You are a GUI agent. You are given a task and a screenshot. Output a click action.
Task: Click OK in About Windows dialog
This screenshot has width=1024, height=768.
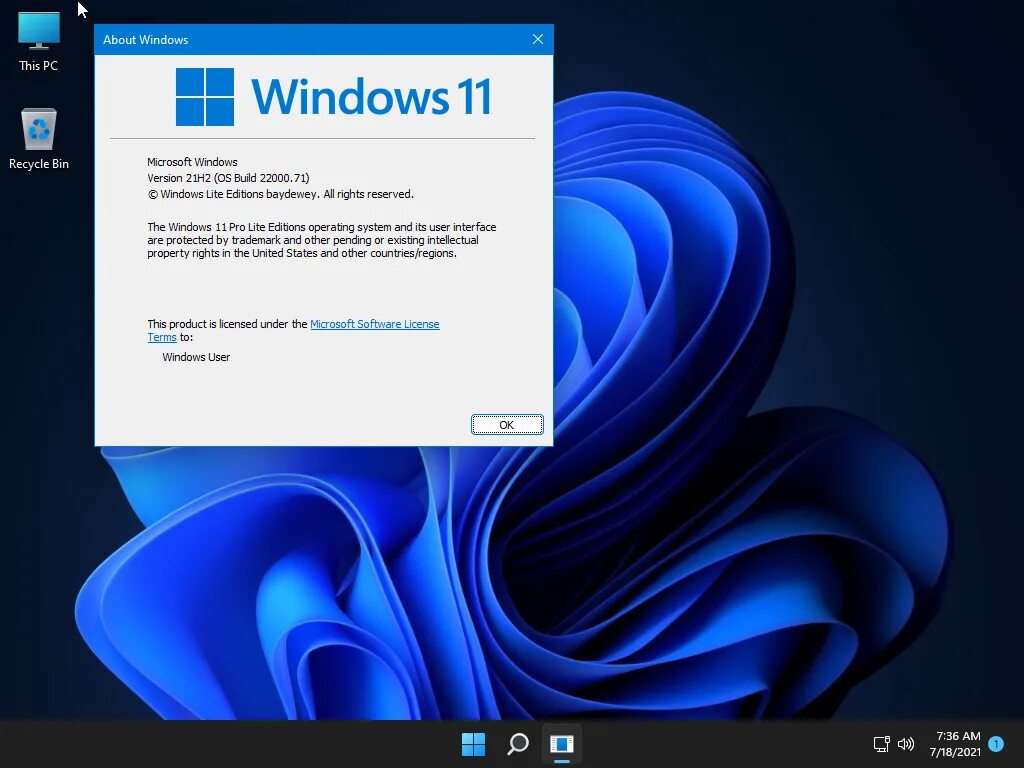click(x=507, y=424)
